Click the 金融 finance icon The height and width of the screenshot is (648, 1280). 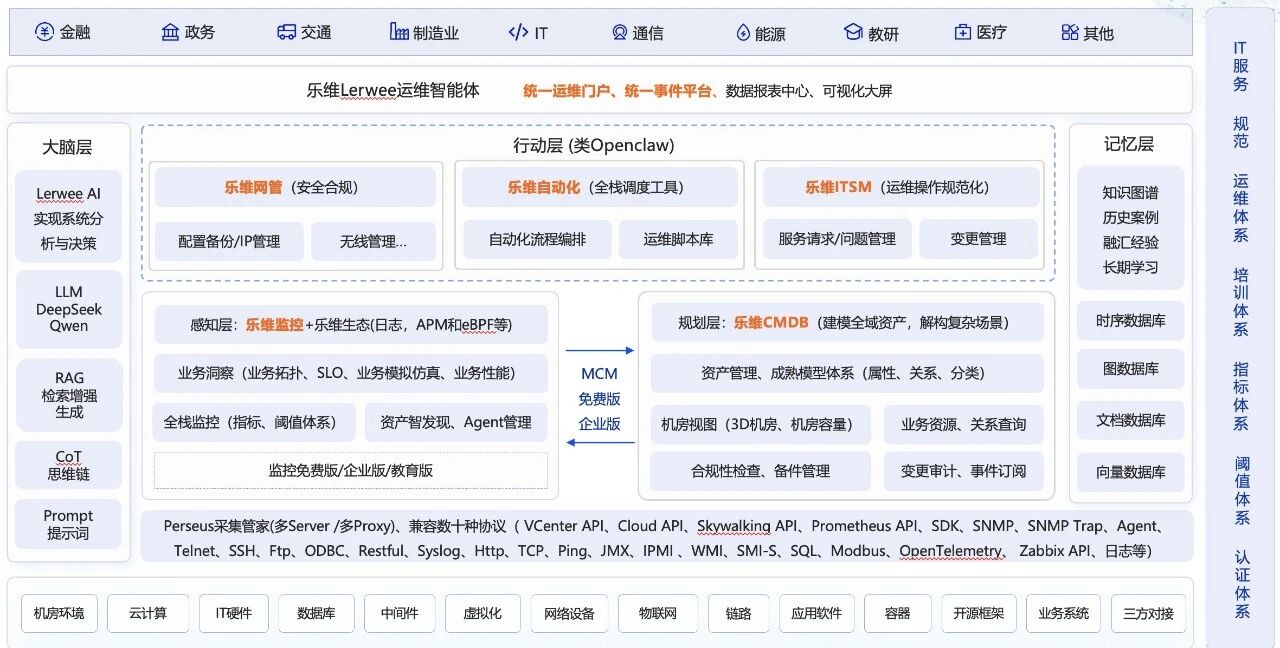(x=44, y=32)
